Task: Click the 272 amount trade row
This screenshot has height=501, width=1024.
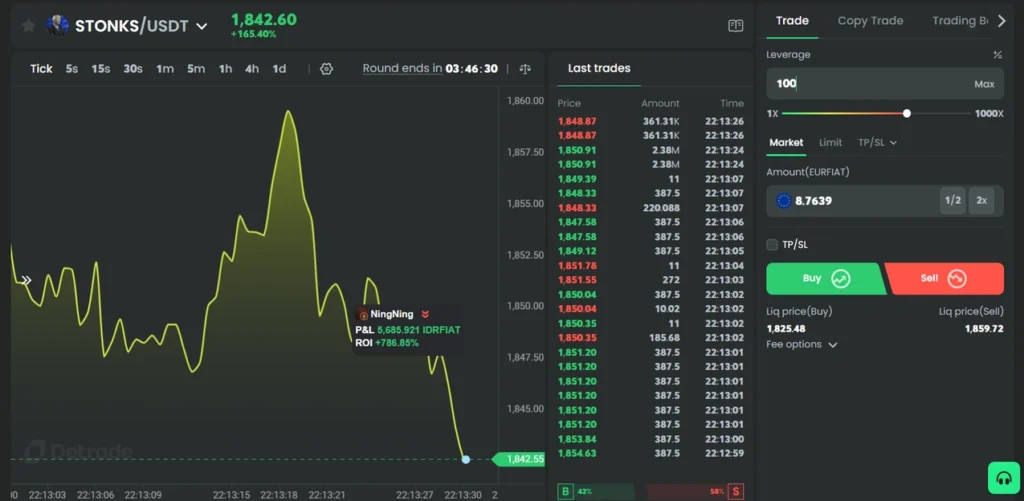Action: pos(650,280)
